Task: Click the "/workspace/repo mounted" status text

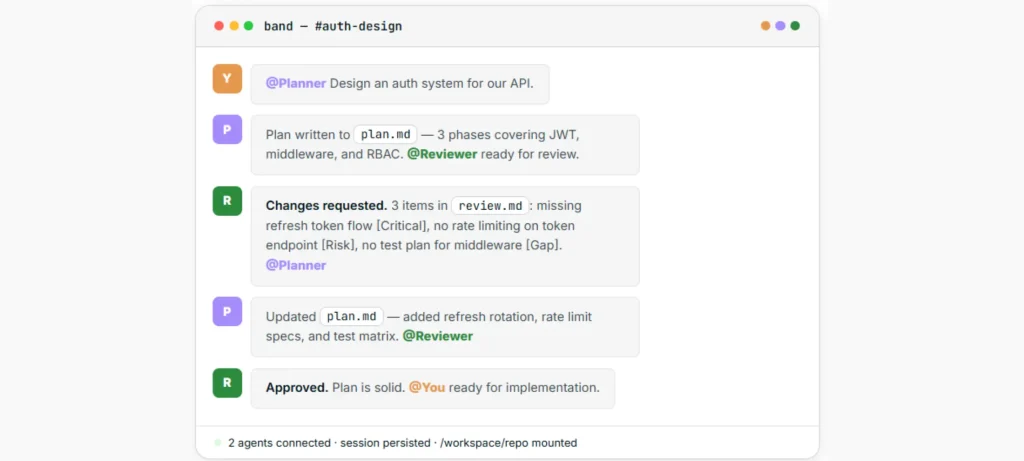Action: pos(511,442)
